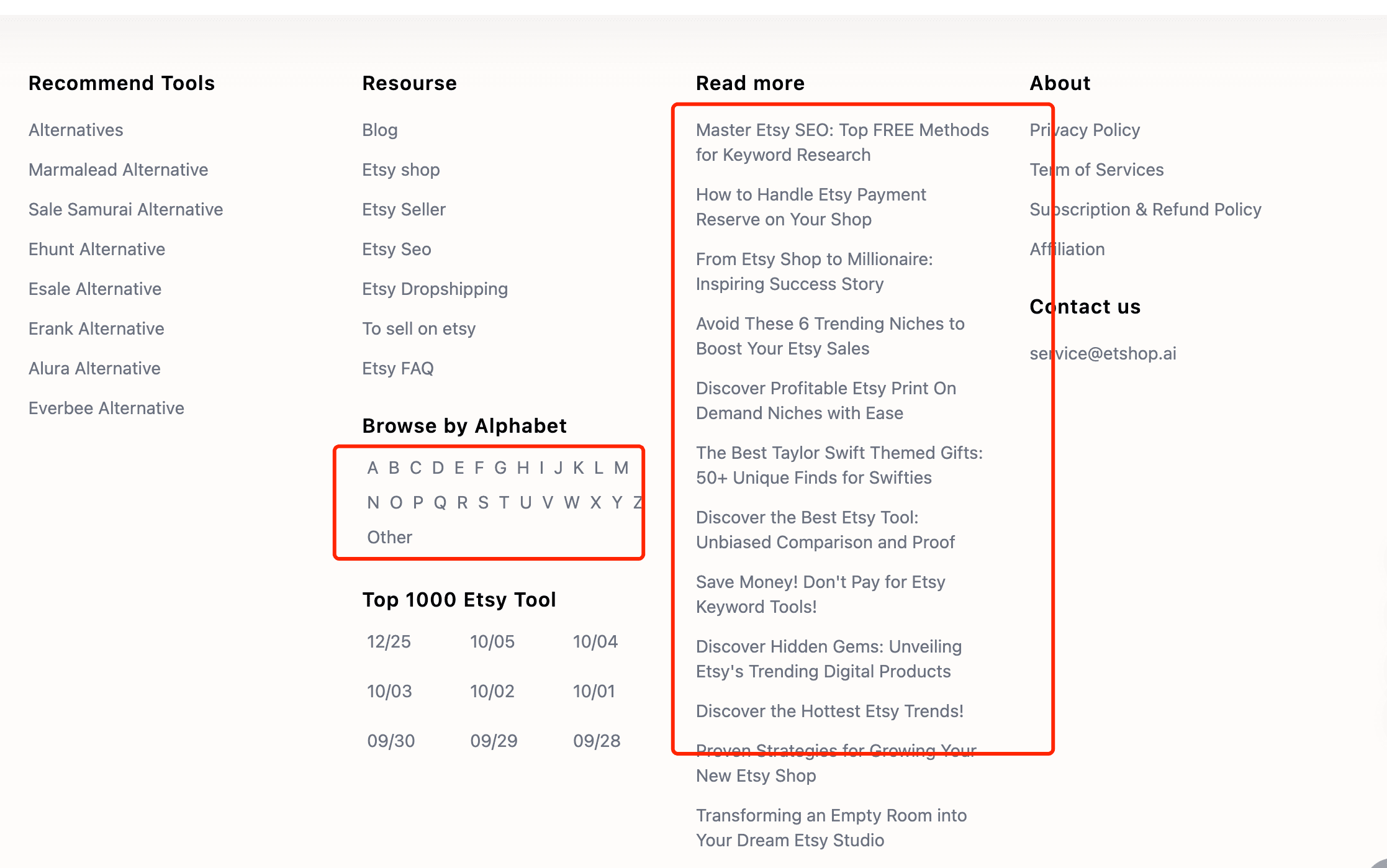
Task: Browse tools starting with letter K
Action: point(579,468)
